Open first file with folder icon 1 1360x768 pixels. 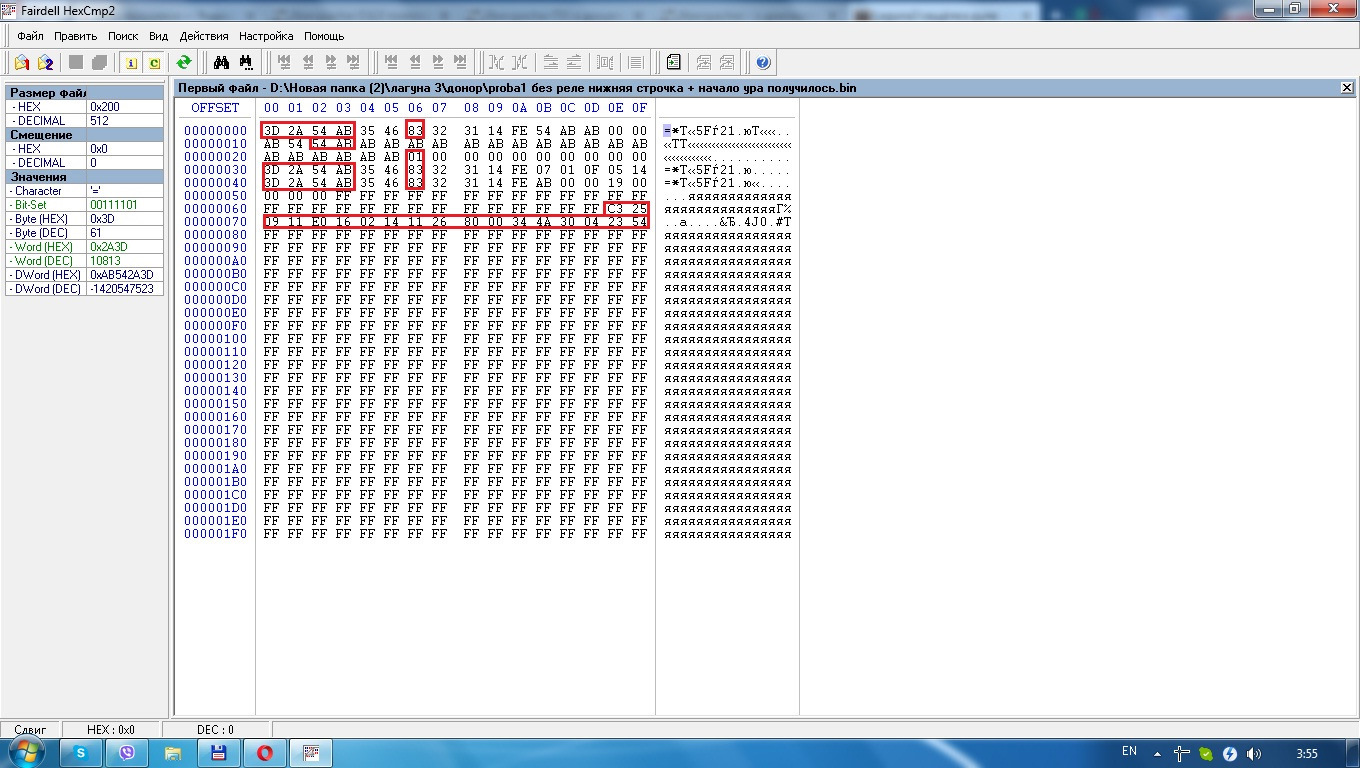22,62
